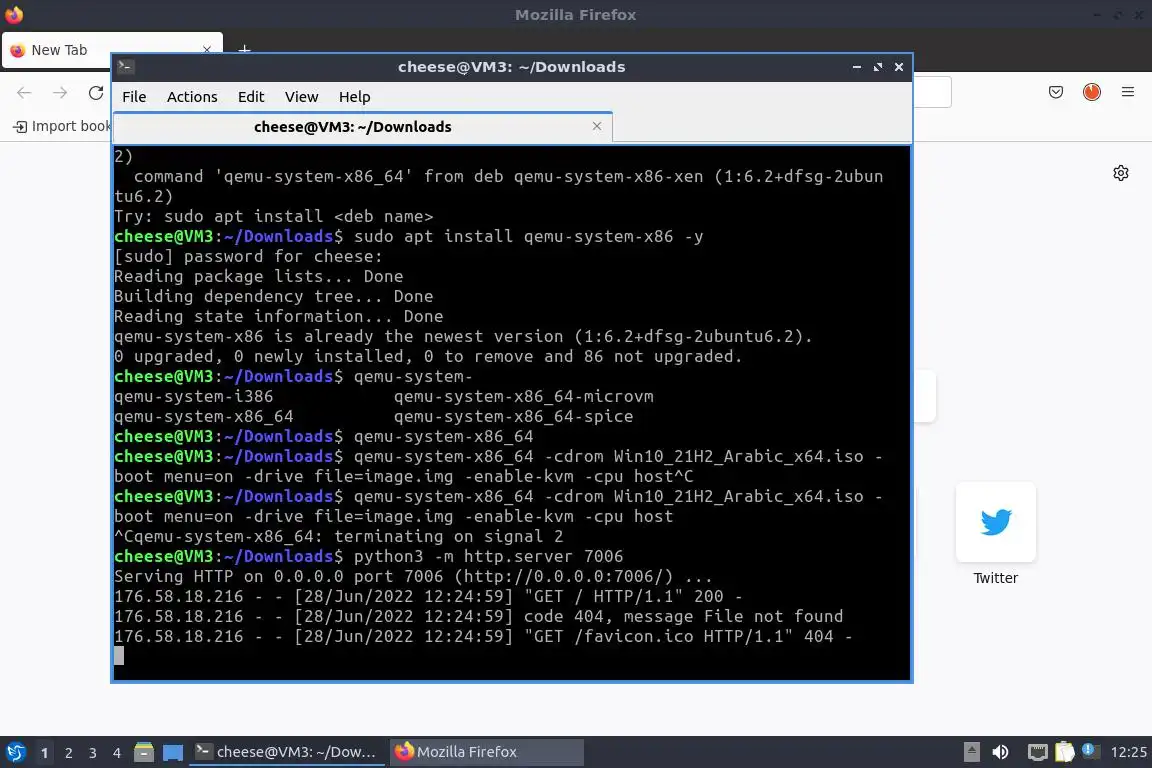Go forward in Firefox

(60, 93)
